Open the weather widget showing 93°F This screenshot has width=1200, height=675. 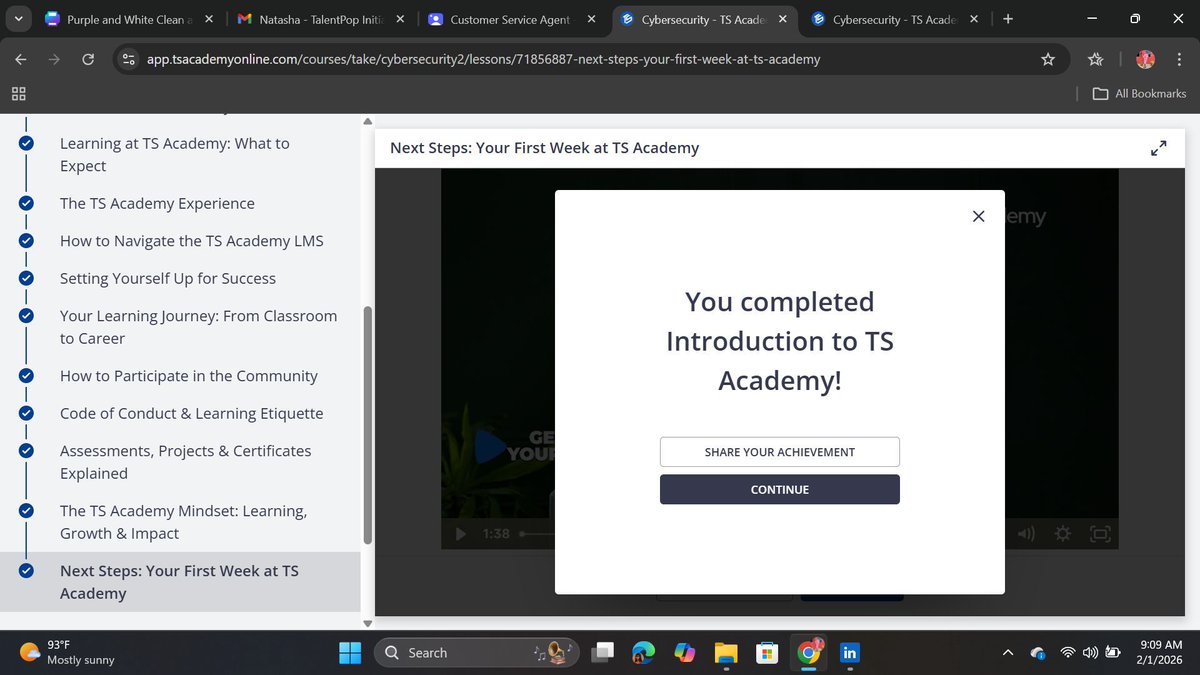point(67,653)
